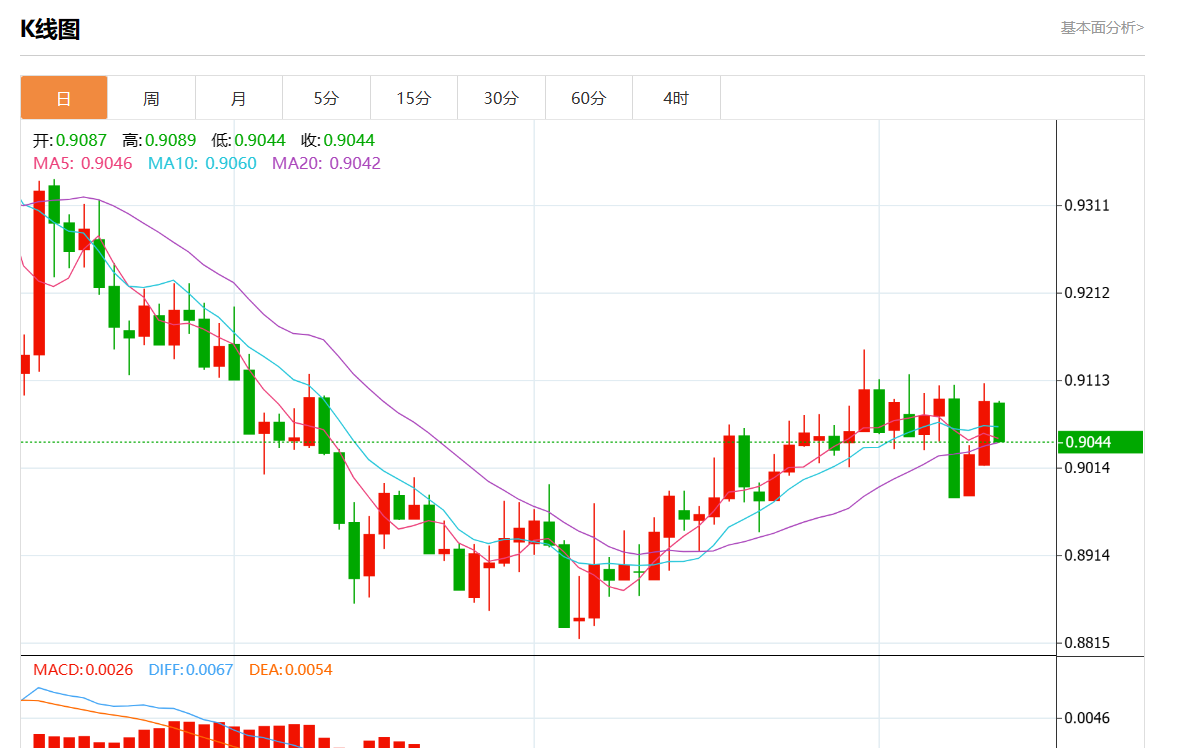This screenshot has width=1187, height=748.
Task: Open the 5分 interval tab
Action: tap(326, 98)
